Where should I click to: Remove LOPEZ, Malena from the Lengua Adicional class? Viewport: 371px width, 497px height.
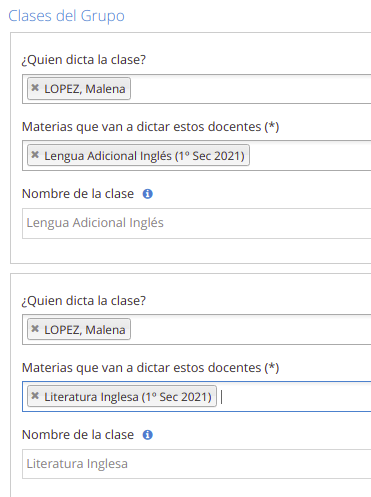click(x=35, y=88)
